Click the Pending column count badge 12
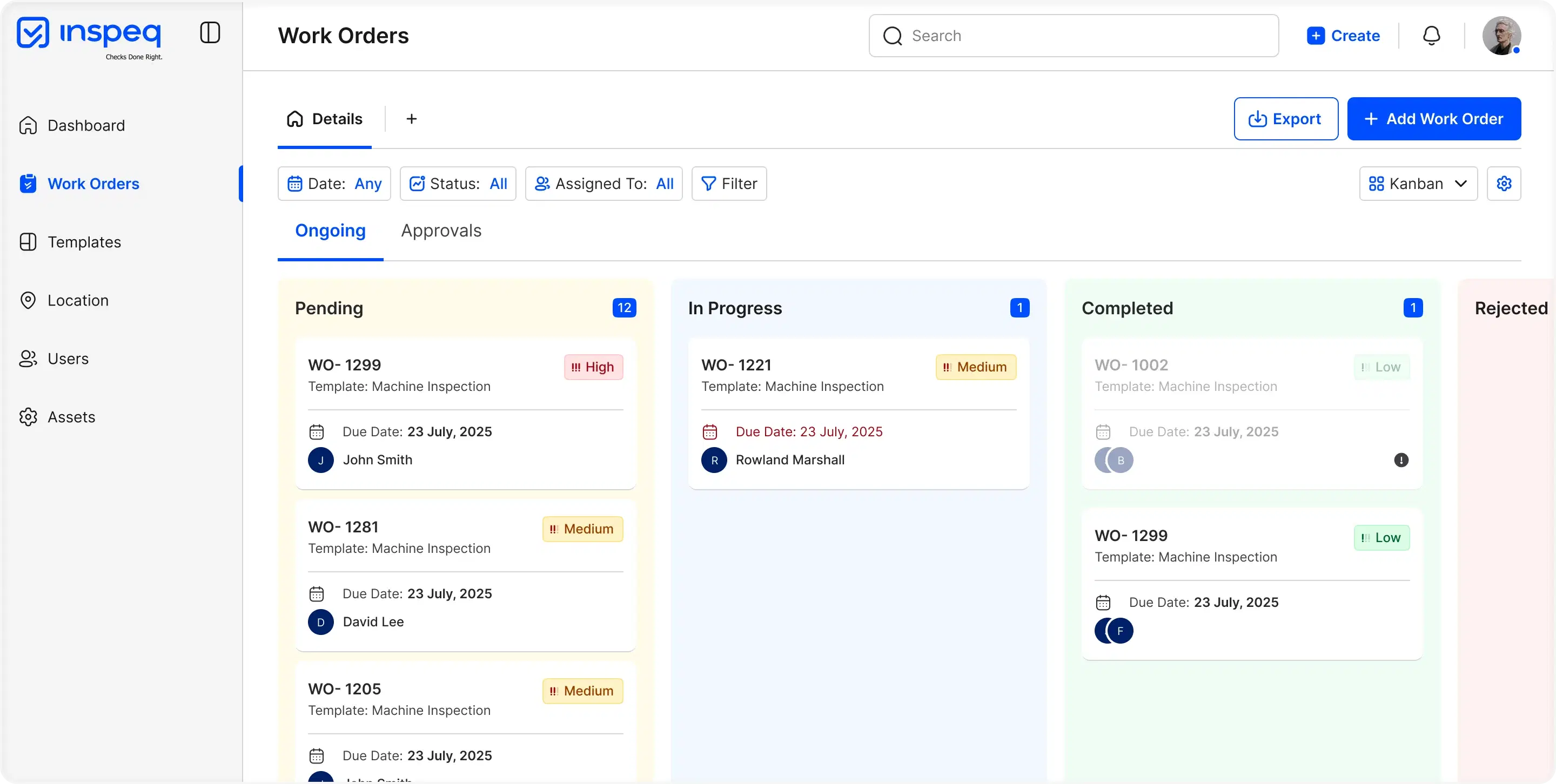The image size is (1556, 784). coord(625,308)
